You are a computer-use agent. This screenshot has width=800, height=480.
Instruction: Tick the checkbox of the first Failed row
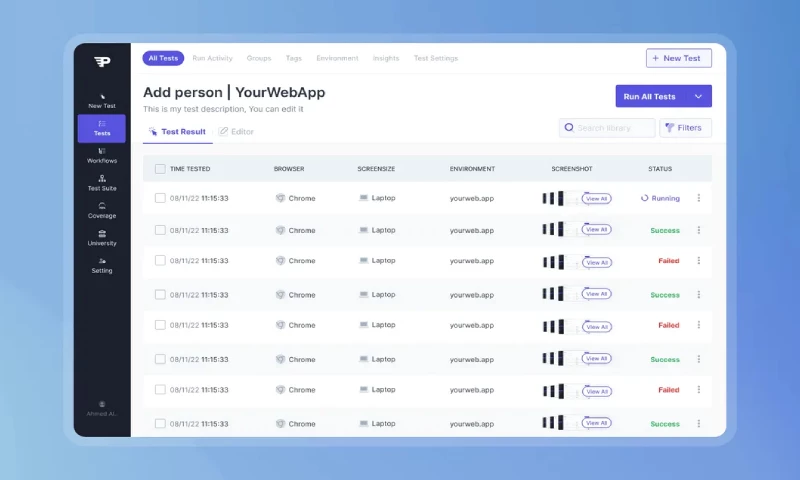click(160, 261)
